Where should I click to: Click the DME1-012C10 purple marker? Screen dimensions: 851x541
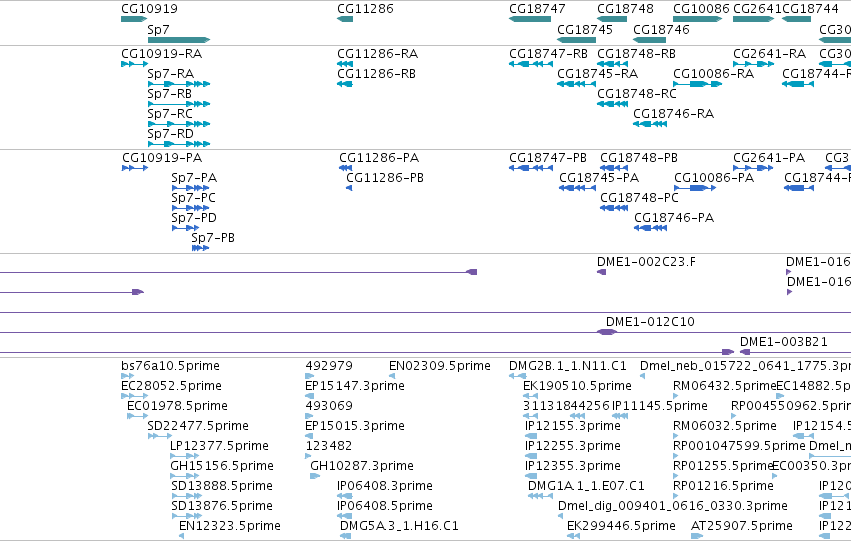[x=607, y=332]
